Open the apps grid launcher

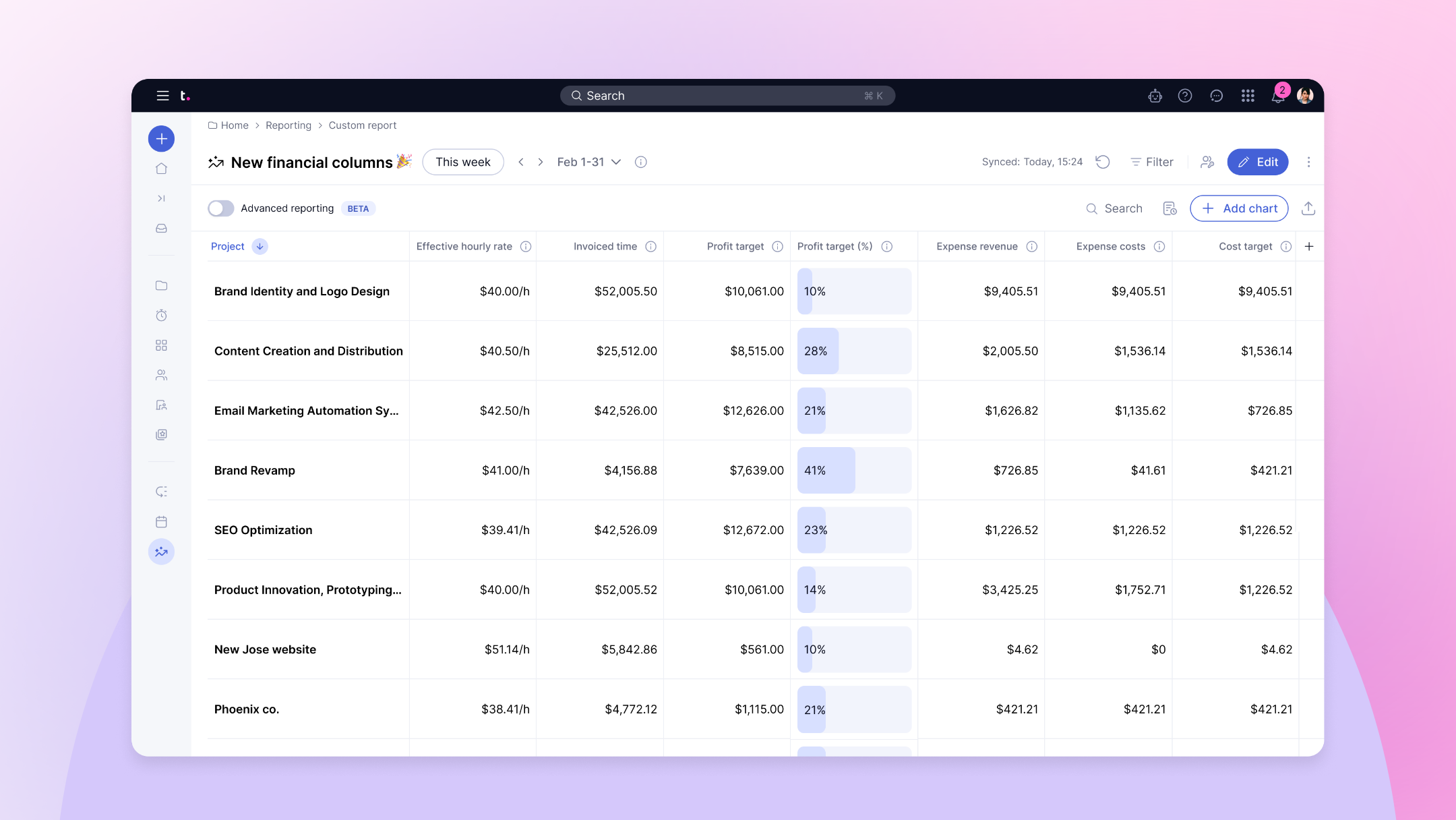pos(1248,96)
